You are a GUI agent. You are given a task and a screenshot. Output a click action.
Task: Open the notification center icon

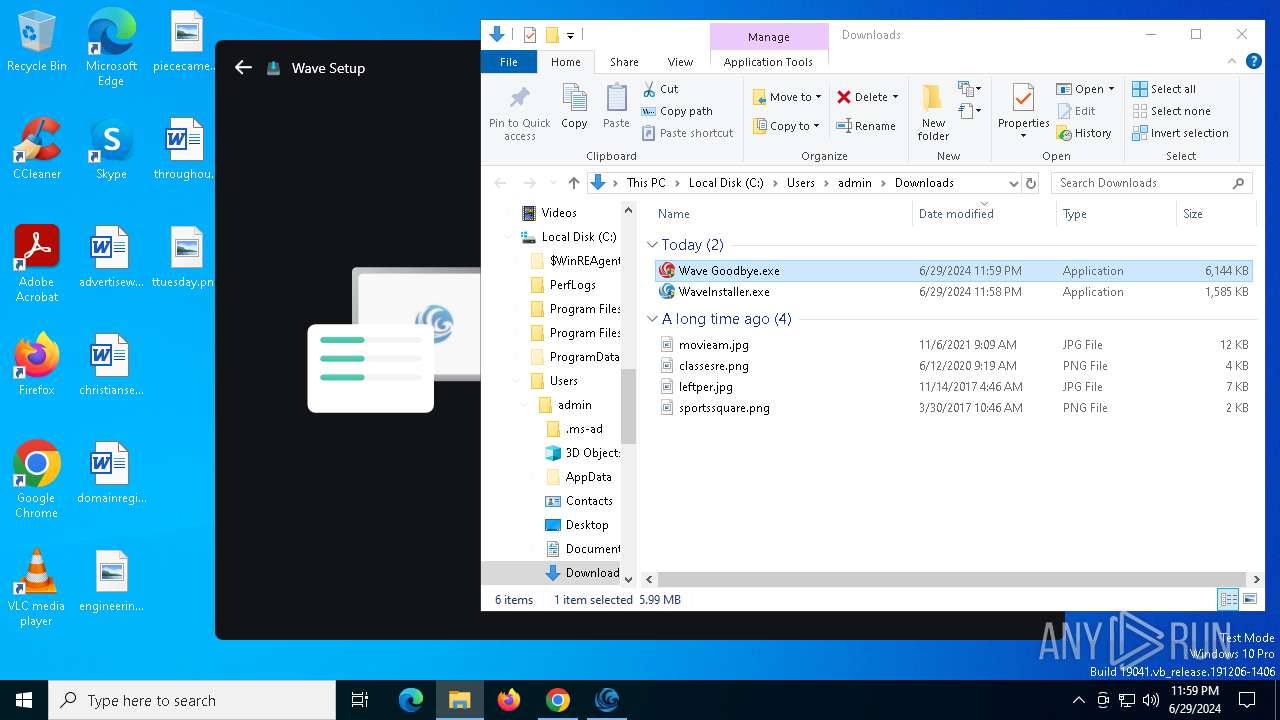1247,700
